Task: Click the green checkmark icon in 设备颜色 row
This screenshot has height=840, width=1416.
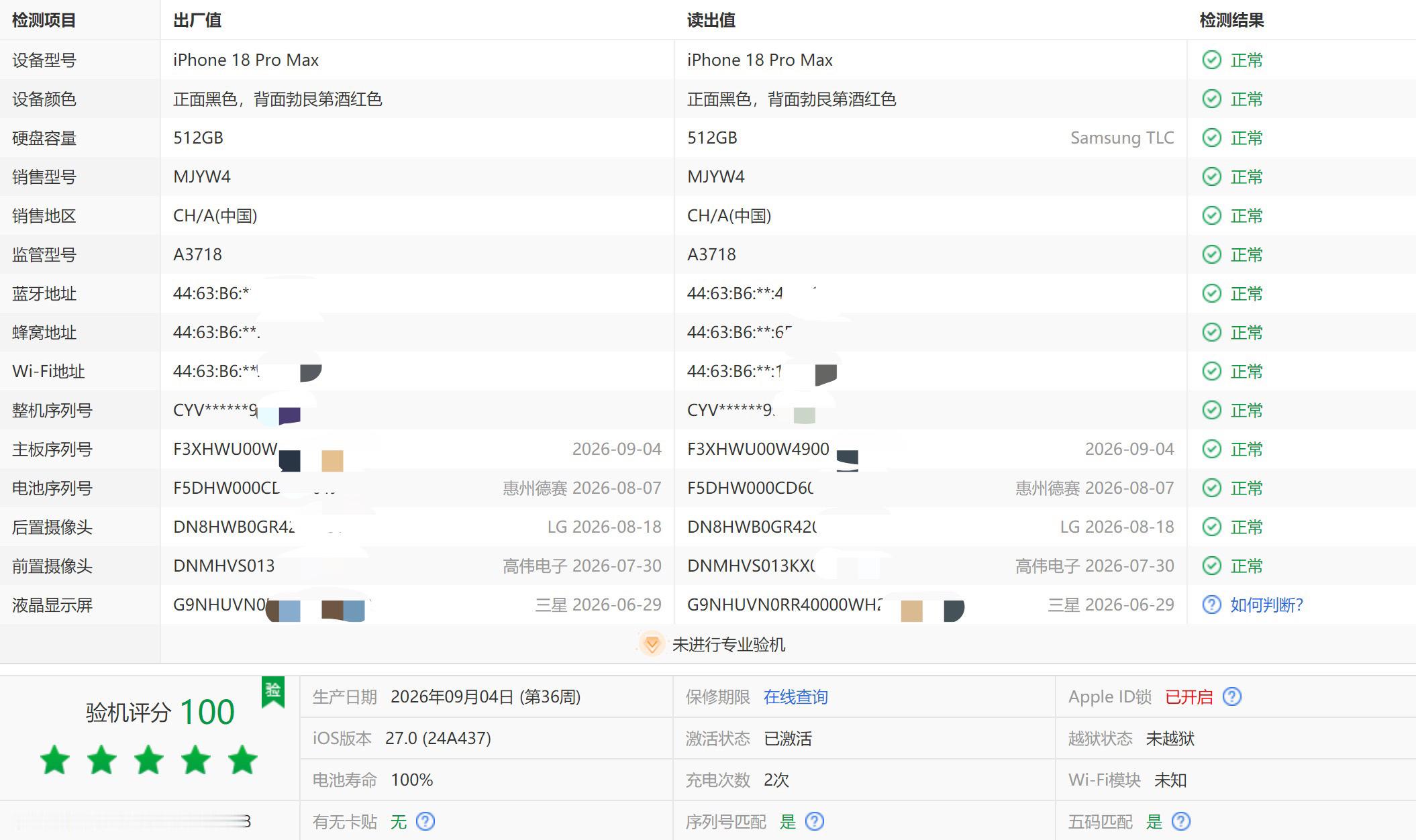Action: coord(1211,99)
